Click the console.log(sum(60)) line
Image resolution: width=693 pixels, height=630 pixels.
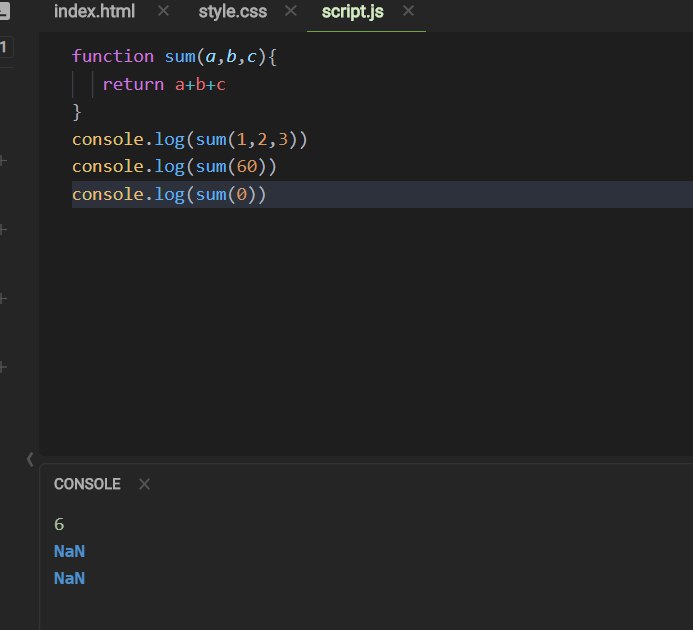pos(174,167)
